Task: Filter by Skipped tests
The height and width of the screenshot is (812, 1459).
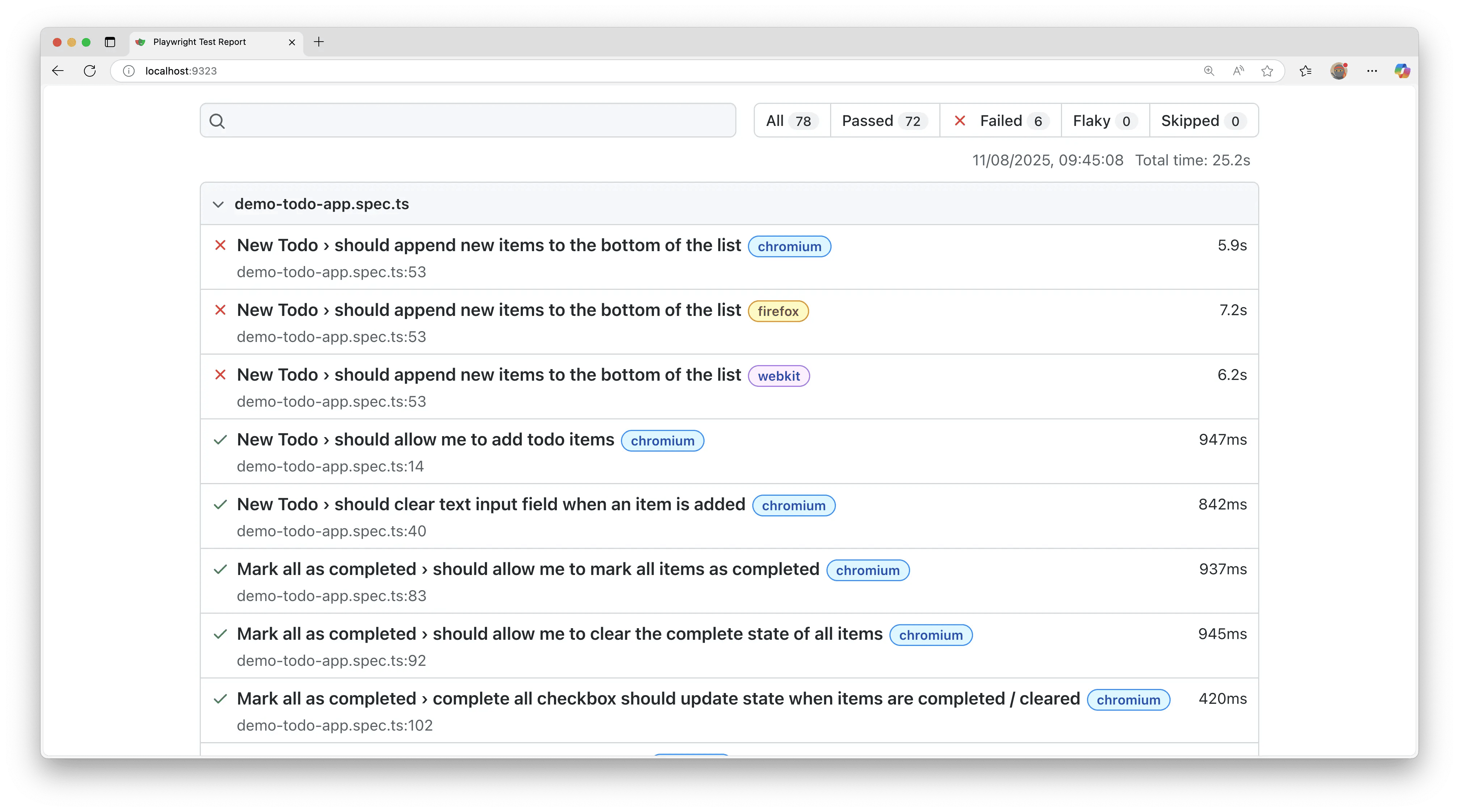Action: pyautogui.click(x=1203, y=120)
